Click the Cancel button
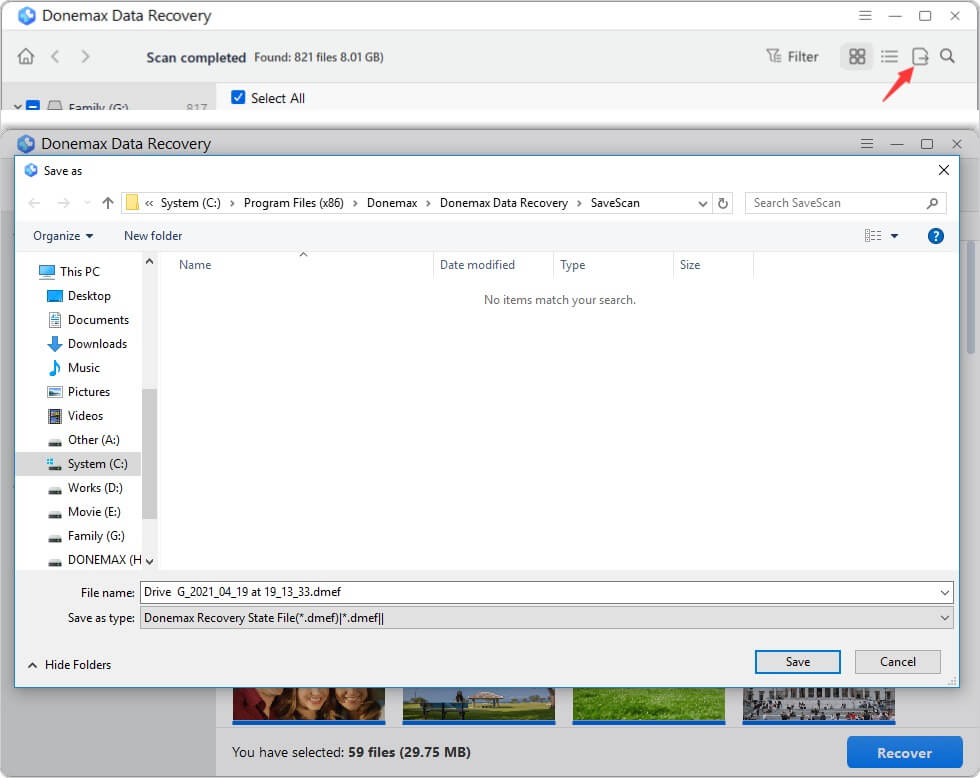This screenshot has width=980, height=778. [897, 662]
